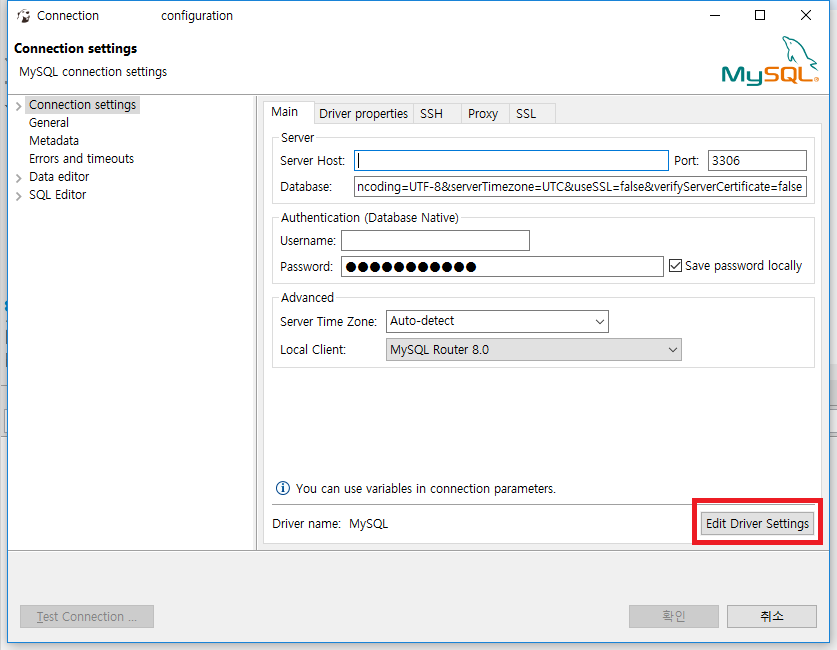Click the Password input field
Screen dimensions: 837x650
click(x=502, y=266)
